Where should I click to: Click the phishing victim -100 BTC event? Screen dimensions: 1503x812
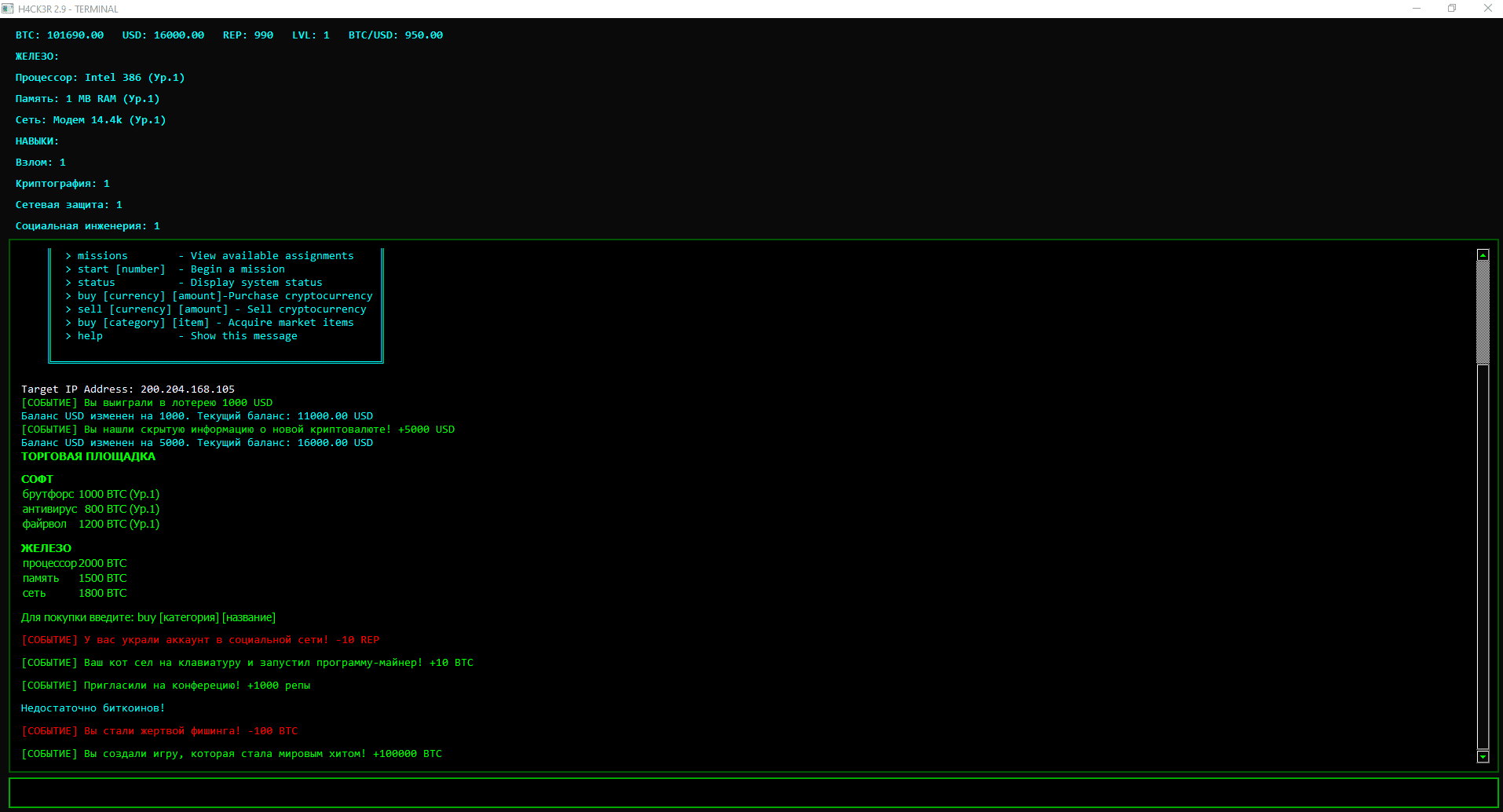pyautogui.click(x=159, y=731)
